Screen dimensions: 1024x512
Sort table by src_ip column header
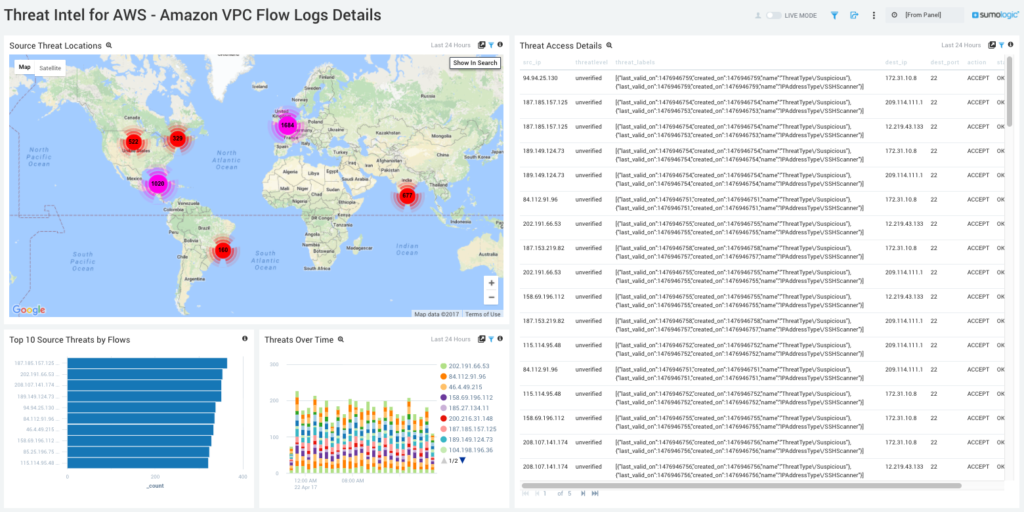532,63
